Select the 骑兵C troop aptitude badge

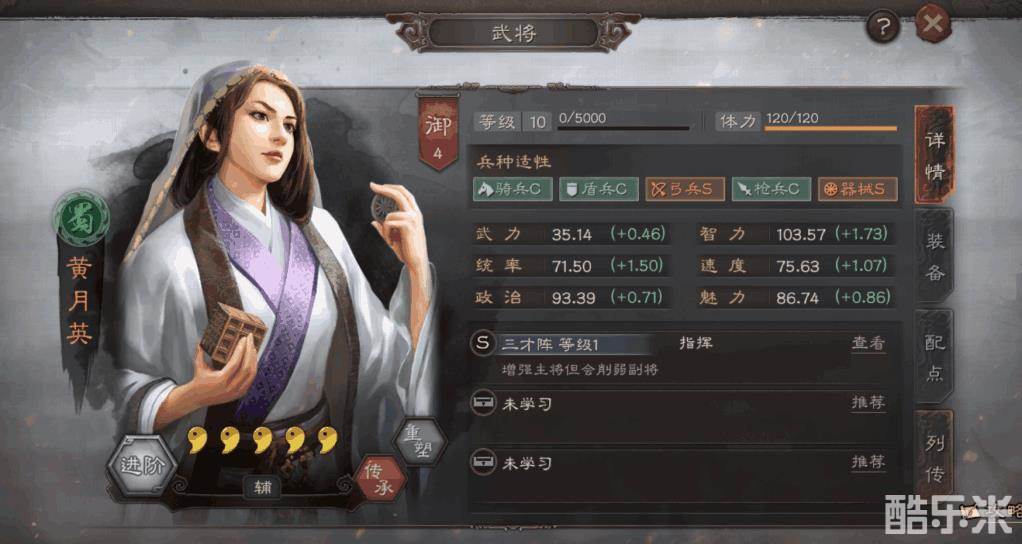[x=512, y=189]
